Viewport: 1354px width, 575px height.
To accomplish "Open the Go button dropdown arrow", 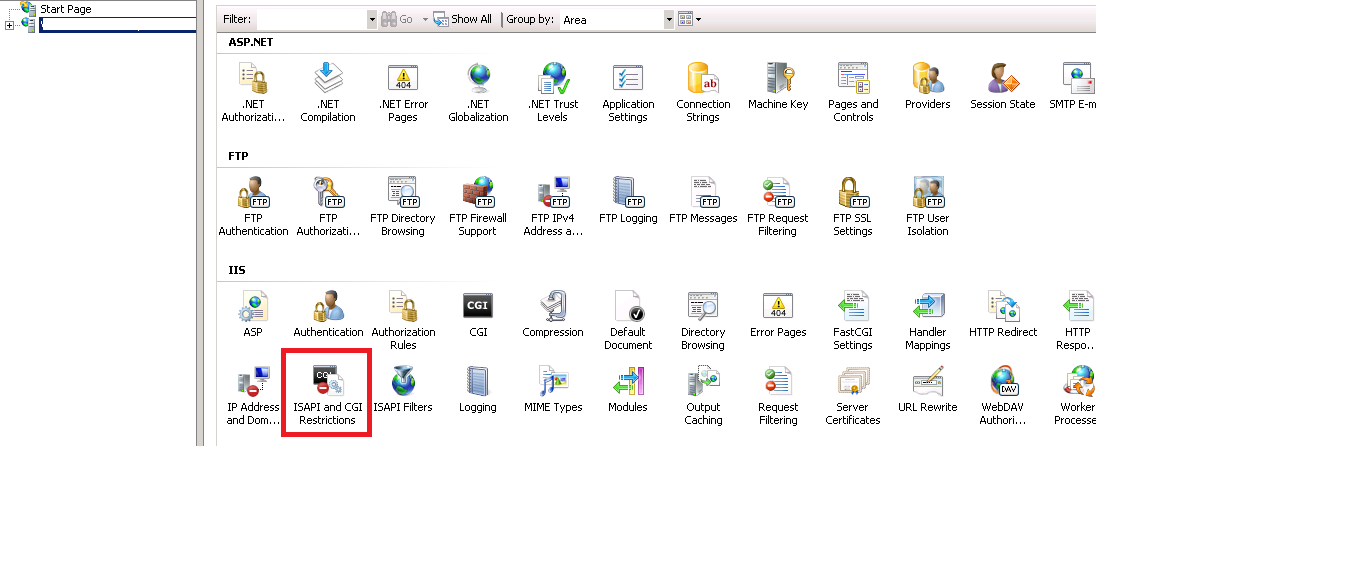I will 424,19.
